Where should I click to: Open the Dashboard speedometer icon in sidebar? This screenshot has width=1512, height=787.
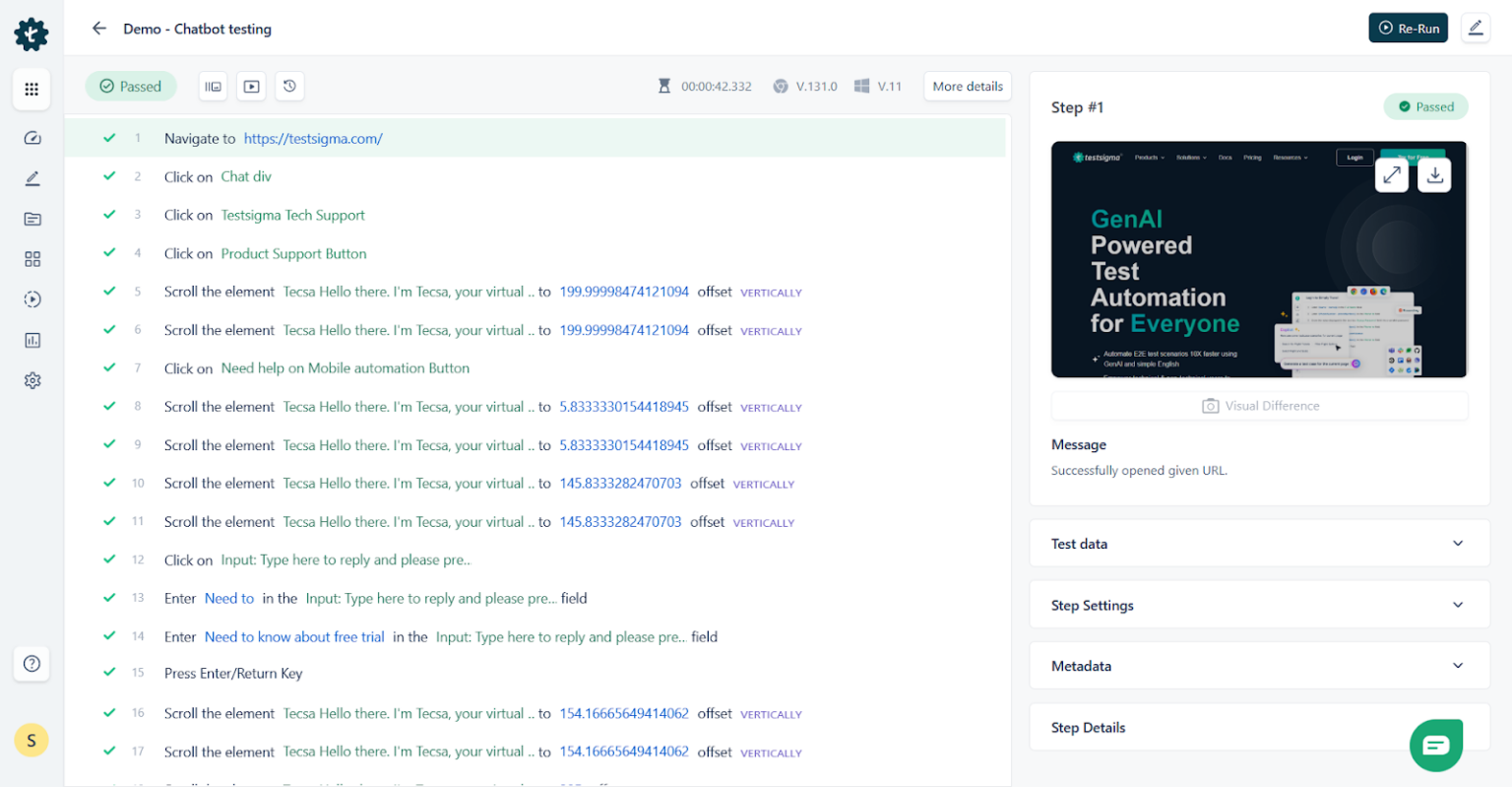pyautogui.click(x=31, y=138)
